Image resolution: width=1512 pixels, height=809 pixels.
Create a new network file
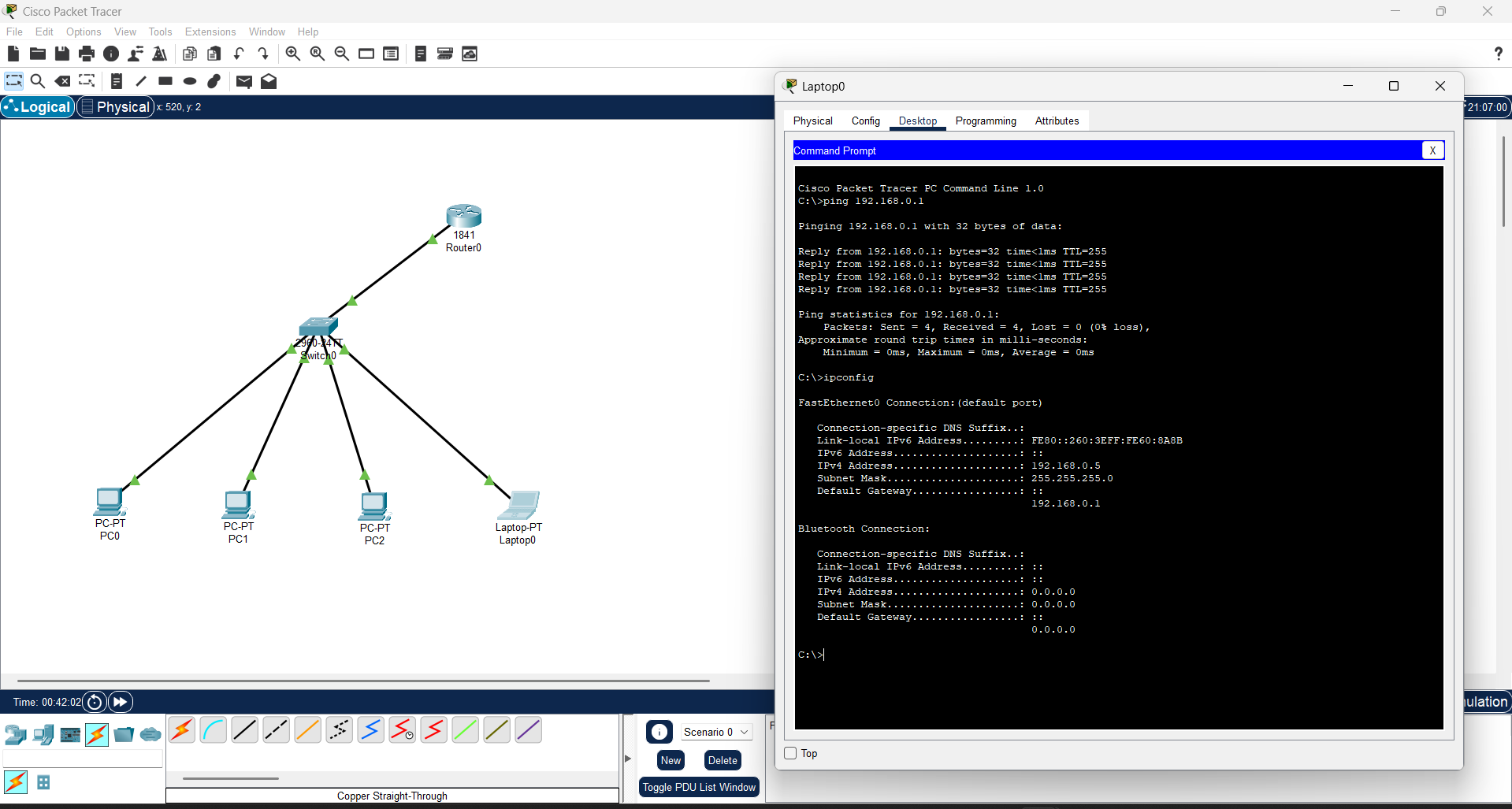[x=13, y=54]
